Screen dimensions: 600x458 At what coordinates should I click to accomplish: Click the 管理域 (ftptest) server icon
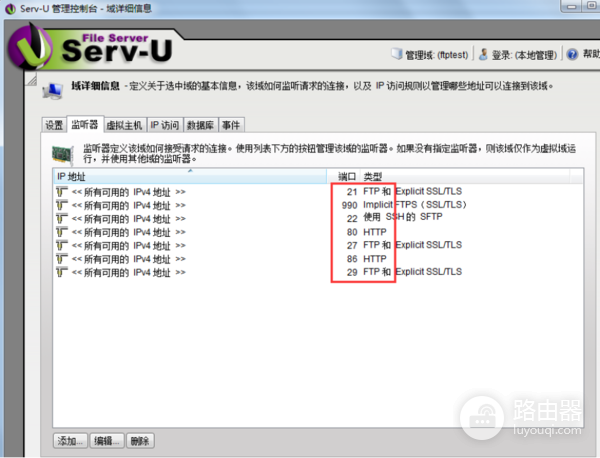point(396,54)
